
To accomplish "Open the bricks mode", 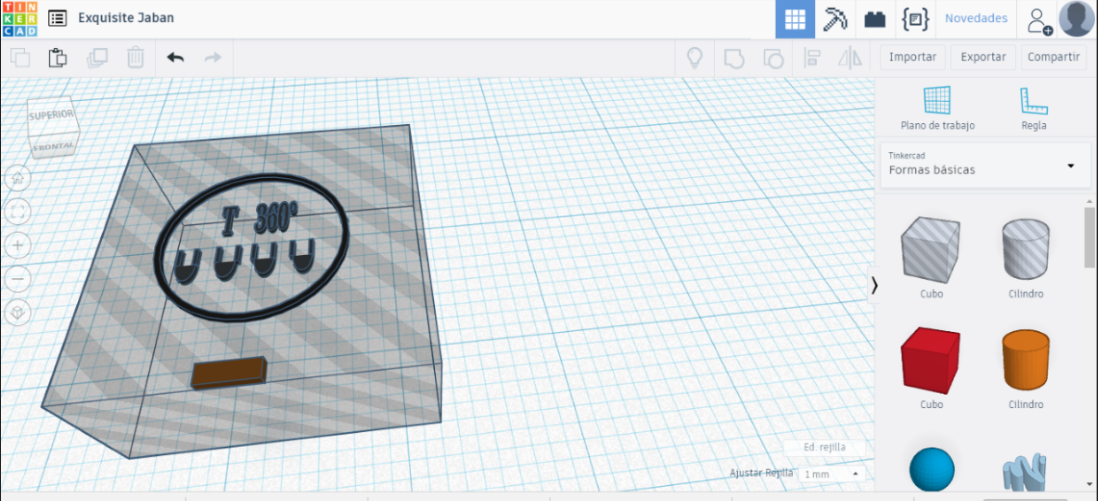I will tap(875, 19).
